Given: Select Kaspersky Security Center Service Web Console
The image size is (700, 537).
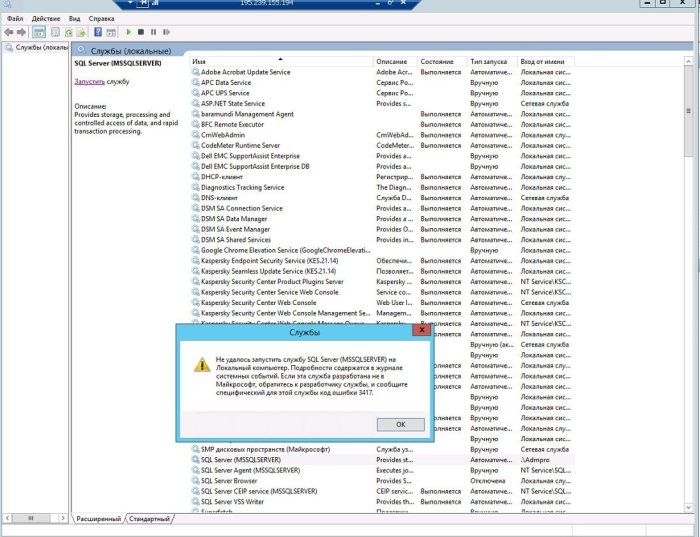Looking at the screenshot, I should (382, 292).
